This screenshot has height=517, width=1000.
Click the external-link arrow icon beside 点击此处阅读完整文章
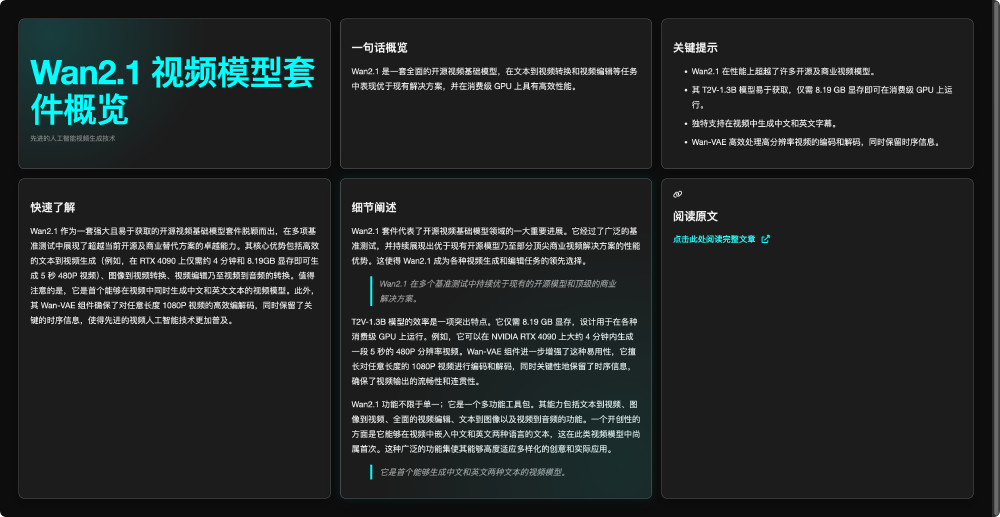coord(765,239)
